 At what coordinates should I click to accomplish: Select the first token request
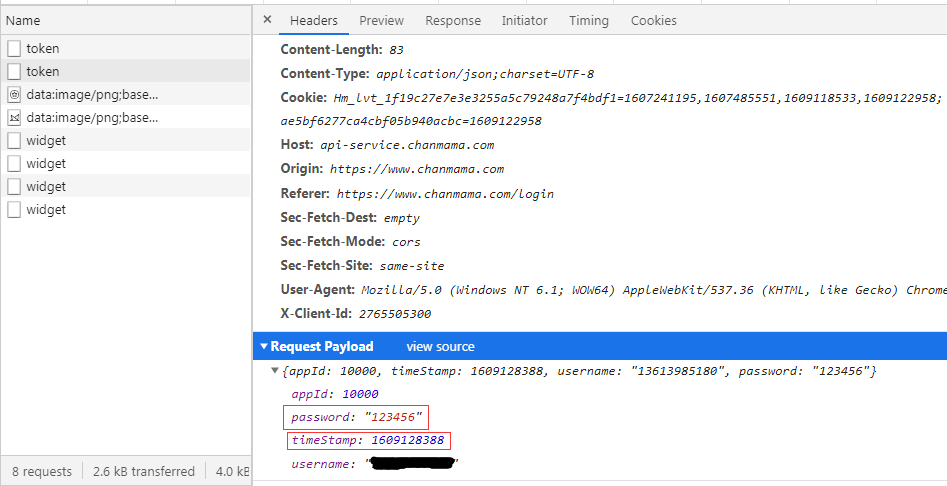126,48
